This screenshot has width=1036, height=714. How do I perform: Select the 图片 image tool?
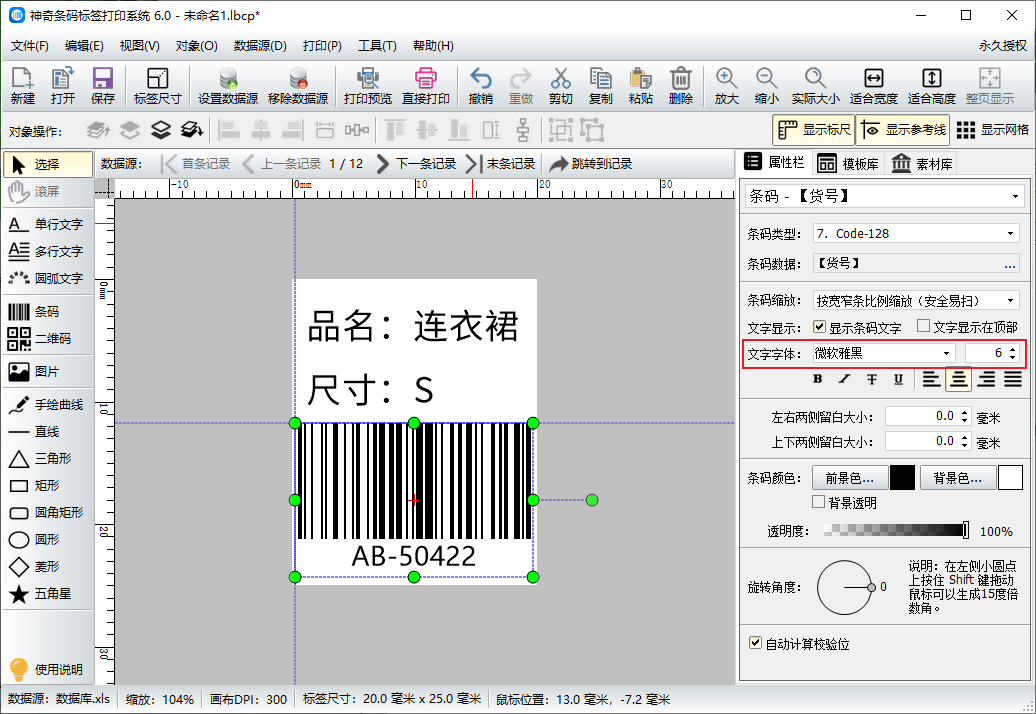click(x=48, y=372)
